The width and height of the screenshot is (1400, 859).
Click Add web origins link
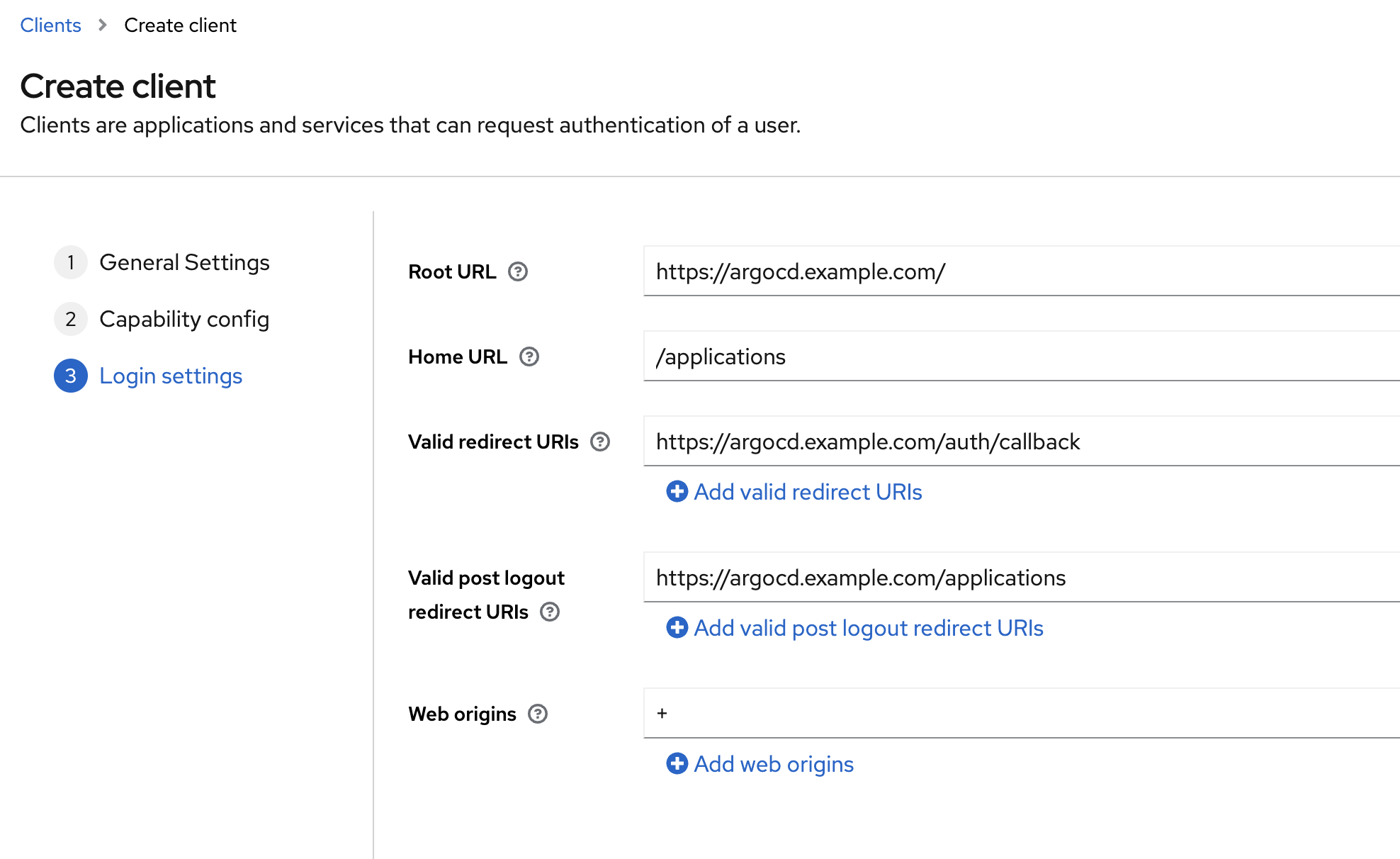[x=774, y=764]
